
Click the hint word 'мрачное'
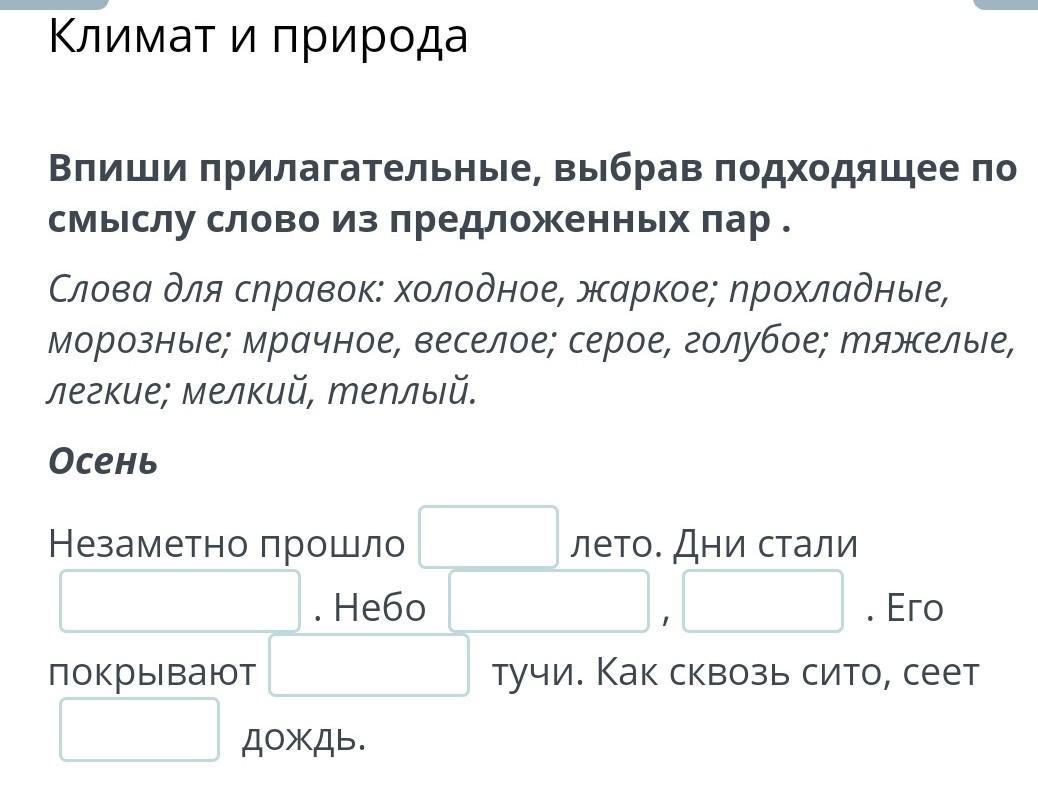[322, 341]
